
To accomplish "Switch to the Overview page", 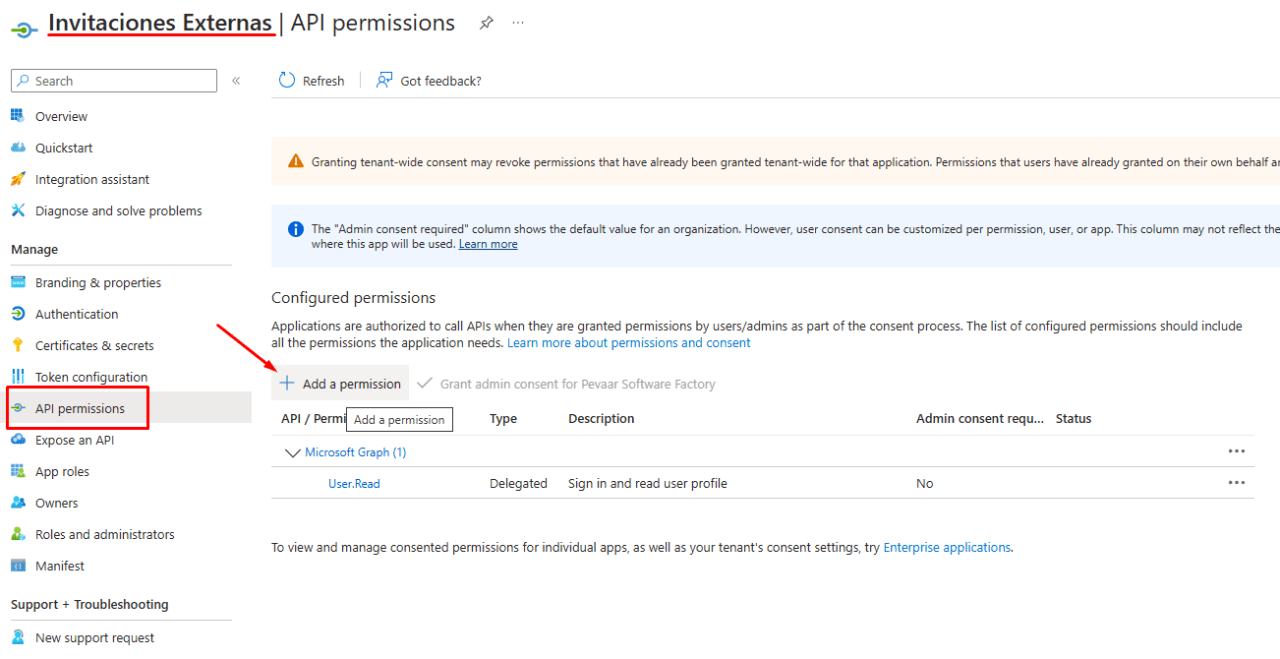I will pyautogui.click(x=58, y=115).
